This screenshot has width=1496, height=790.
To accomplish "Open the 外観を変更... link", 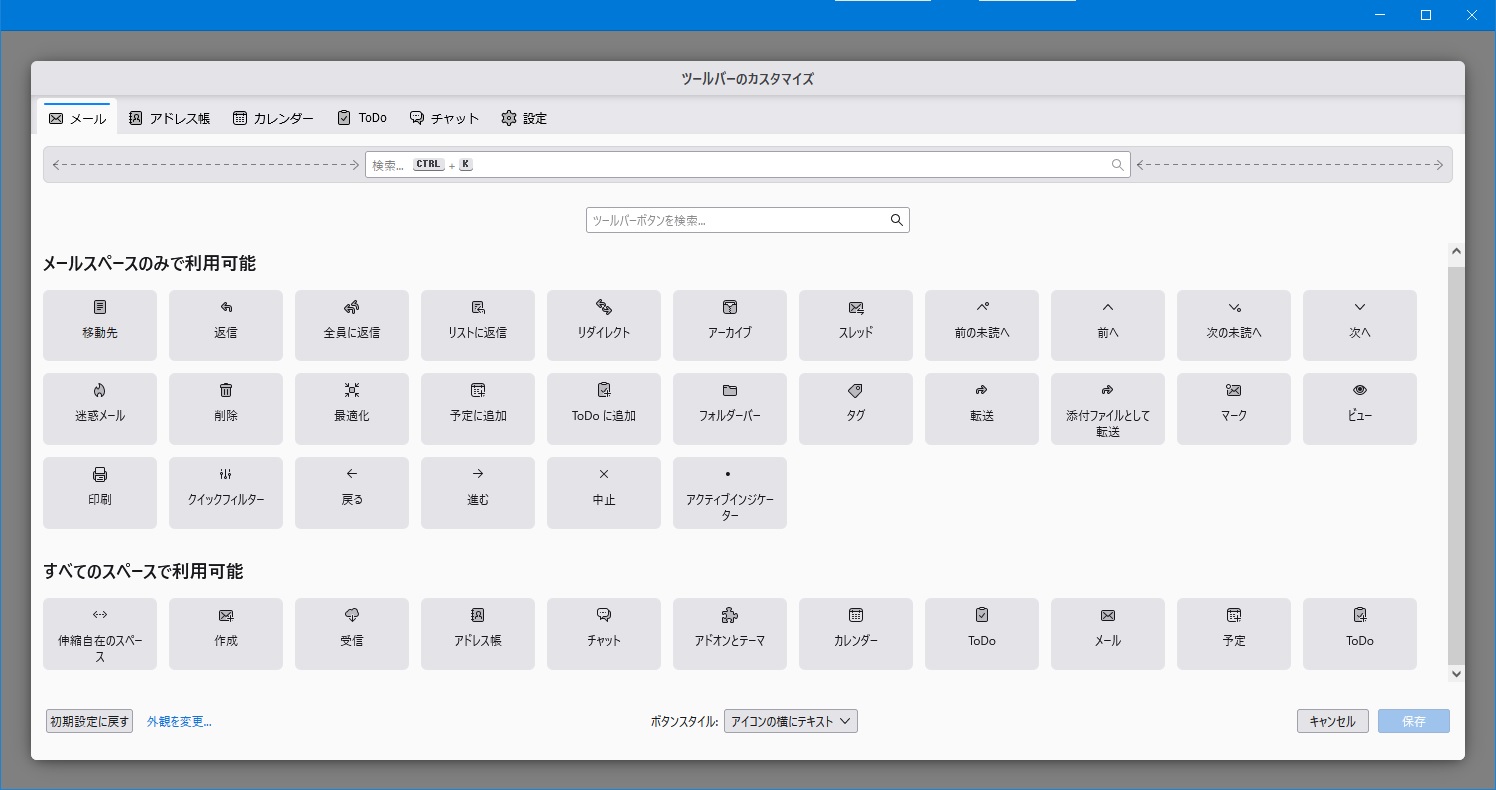I will (179, 721).
